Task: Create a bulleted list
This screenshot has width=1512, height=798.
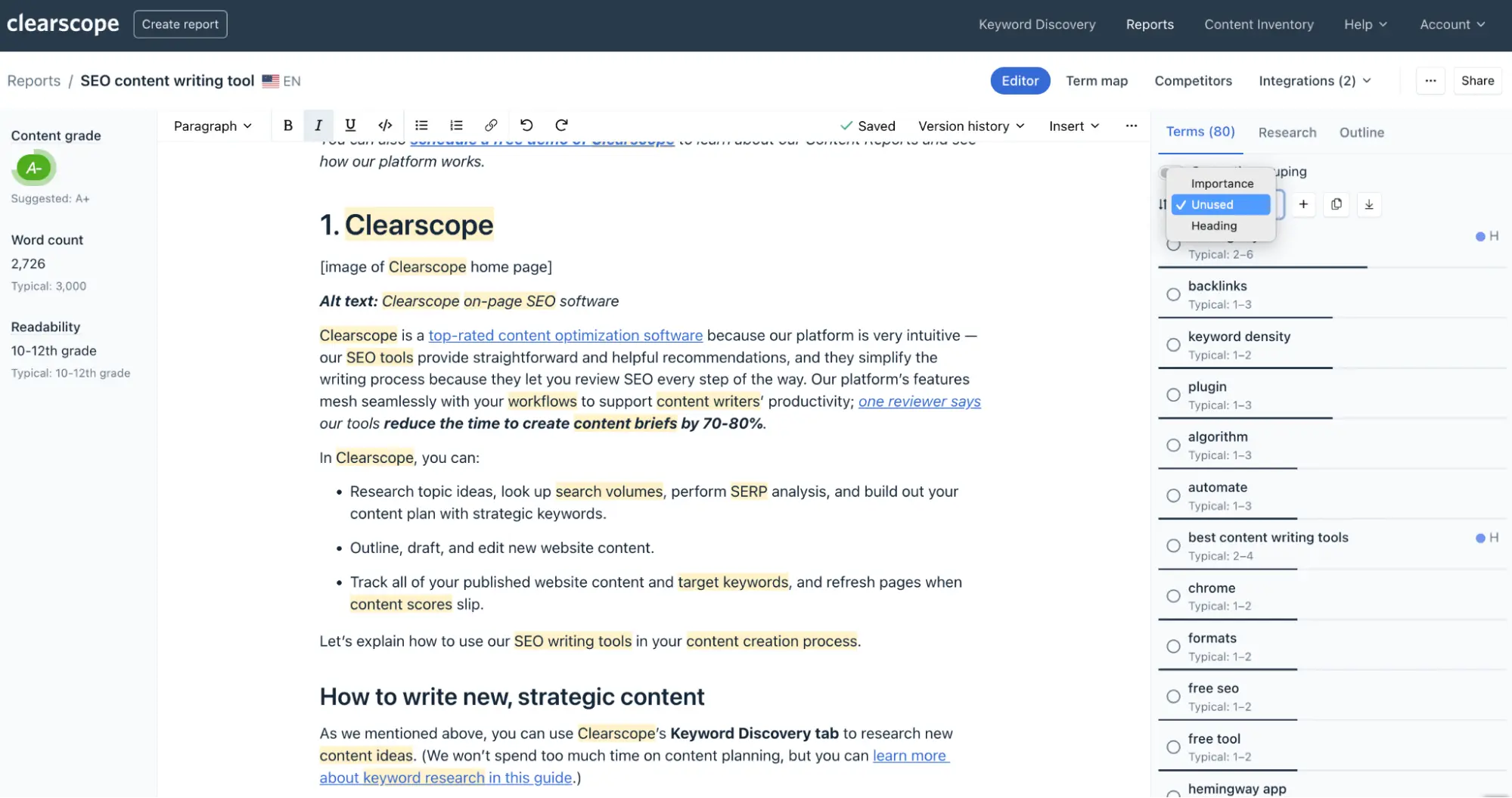Action: pyautogui.click(x=421, y=126)
